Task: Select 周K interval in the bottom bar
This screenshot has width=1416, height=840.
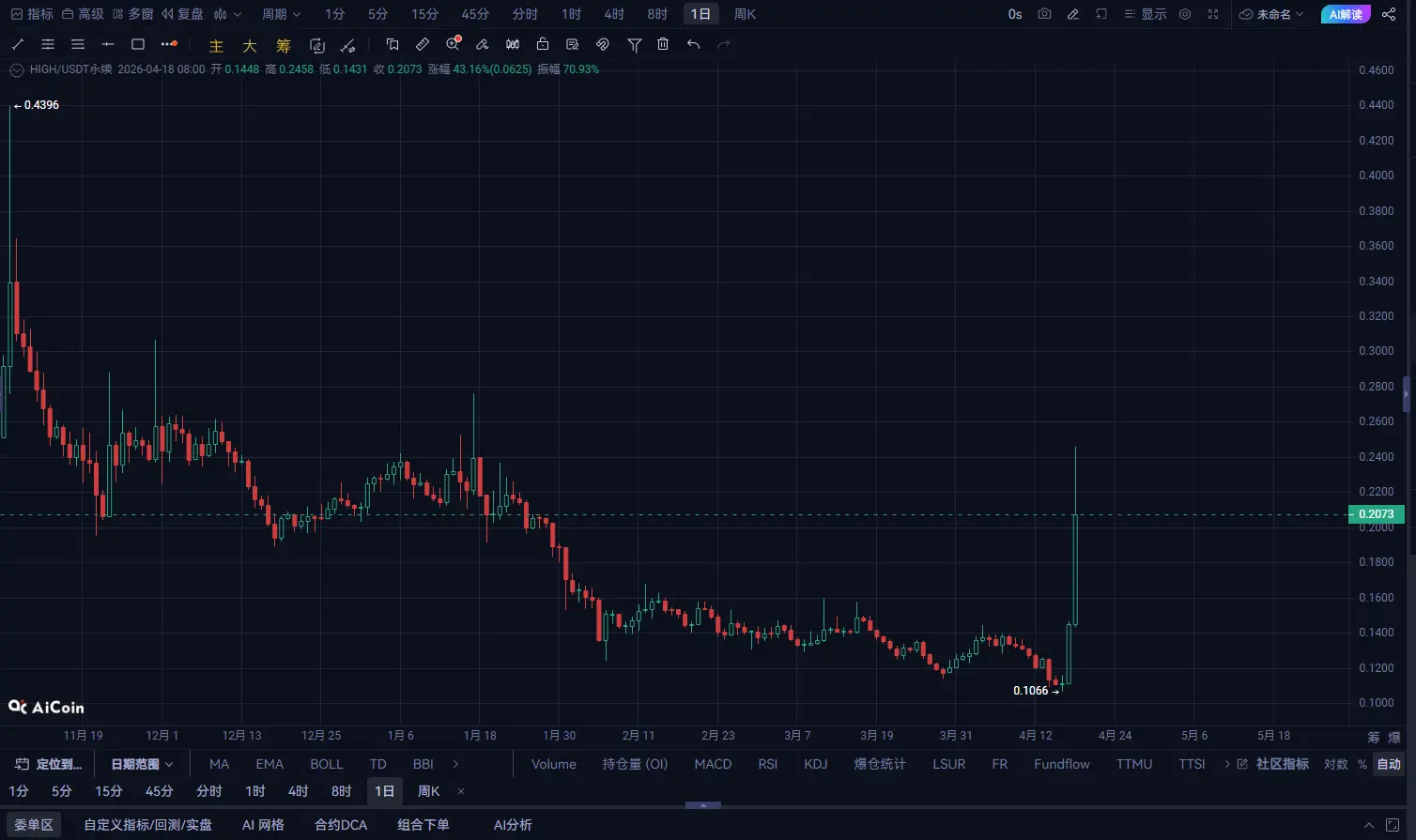Action: click(429, 791)
